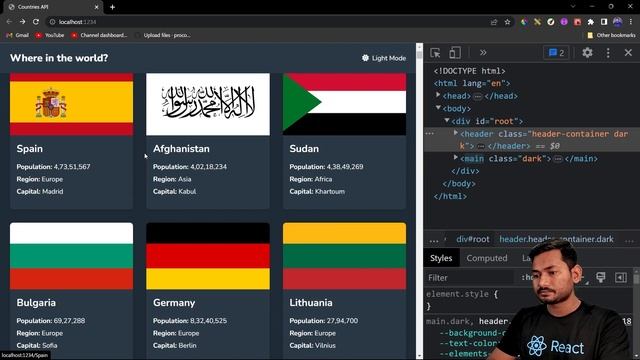Toggle the device toolbar in DevTools
The width and height of the screenshot is (640, 360).
coord(455,53)
